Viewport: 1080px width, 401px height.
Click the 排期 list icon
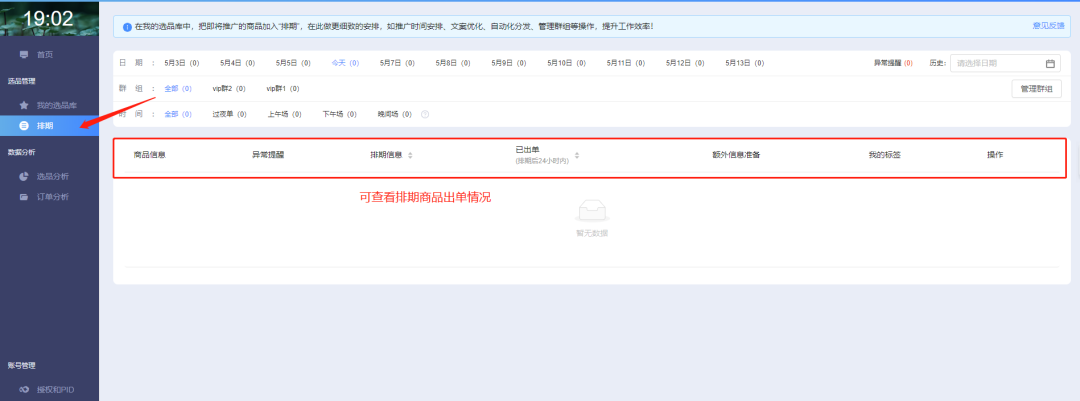pyautogui.click(x=24, y=125)
